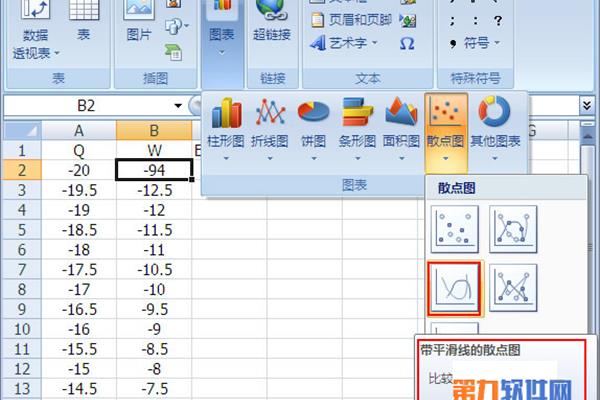Insert a Table (表) icon
The image size is (600, 400).
tap(84, 20)
